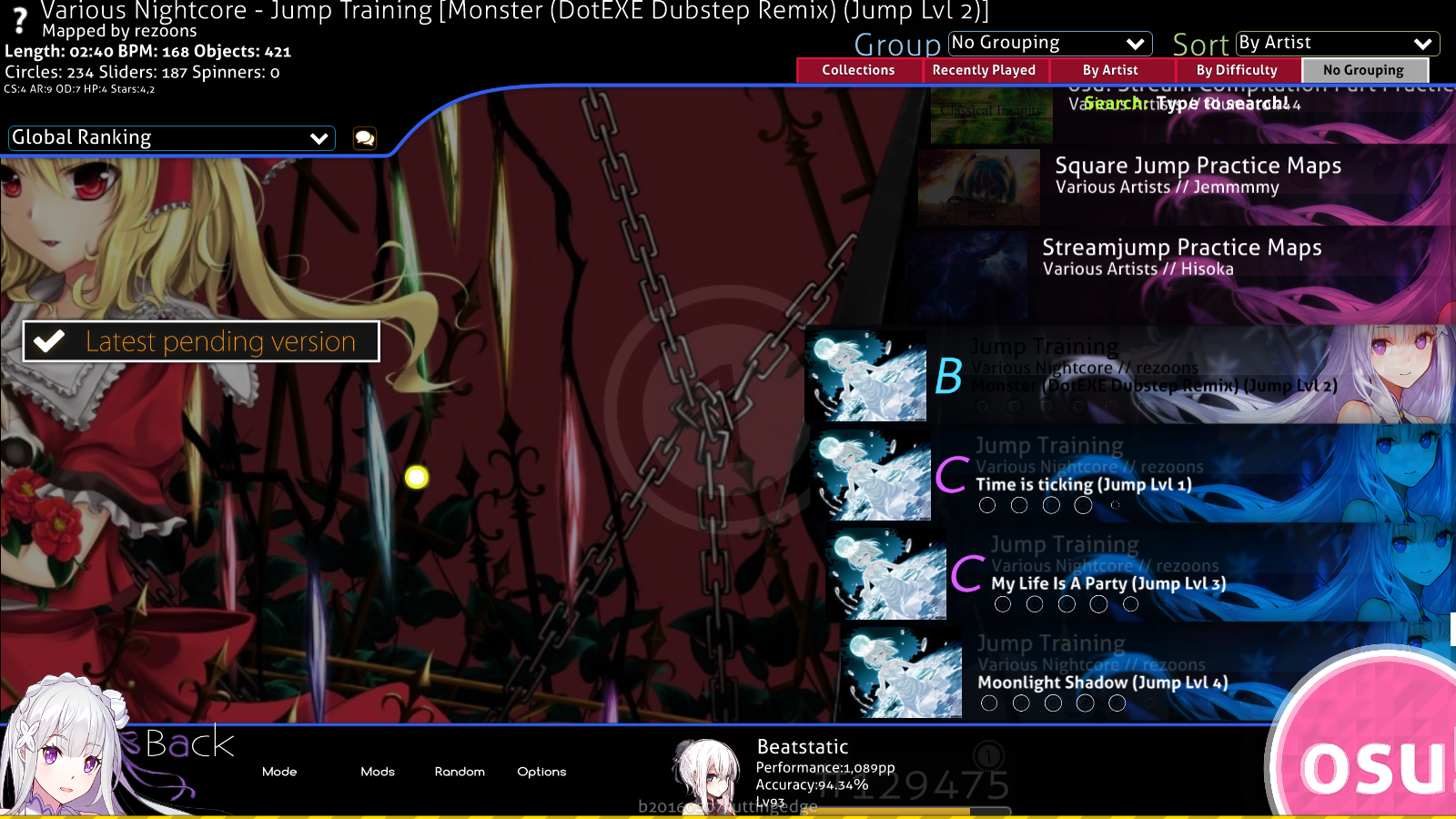Click the Performance:1,089pp text
This screenshot has height=819, width=1456.
(825, 768)
